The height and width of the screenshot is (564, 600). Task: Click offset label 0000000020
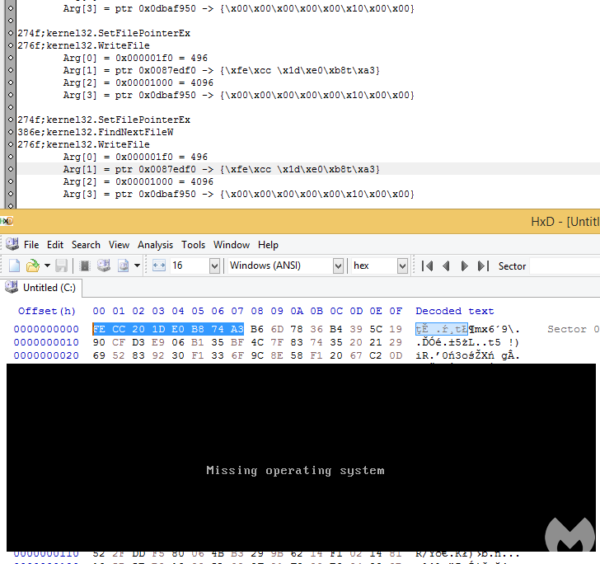pos(46,356)
